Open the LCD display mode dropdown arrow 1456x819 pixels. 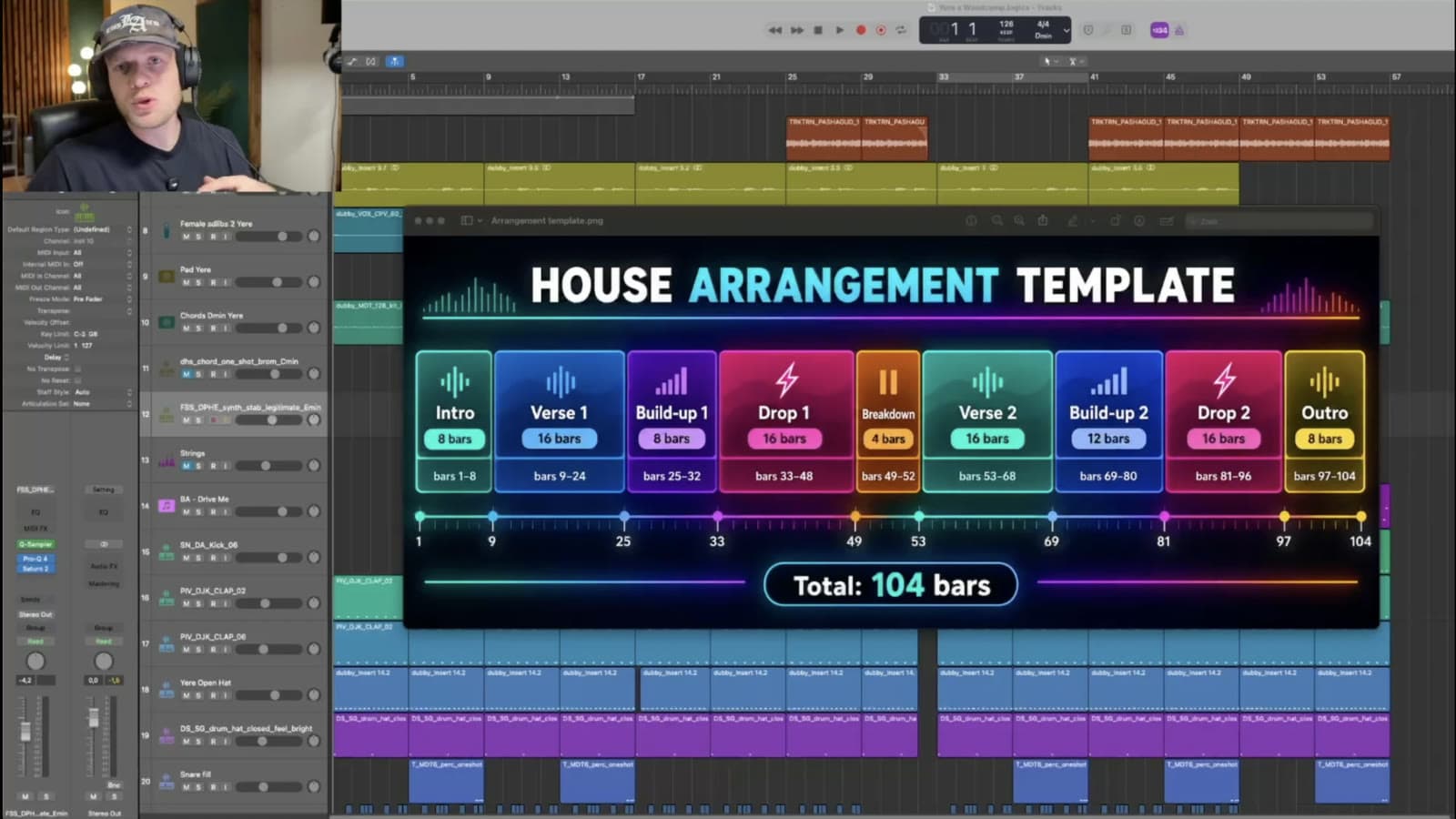click(1067, 30)
